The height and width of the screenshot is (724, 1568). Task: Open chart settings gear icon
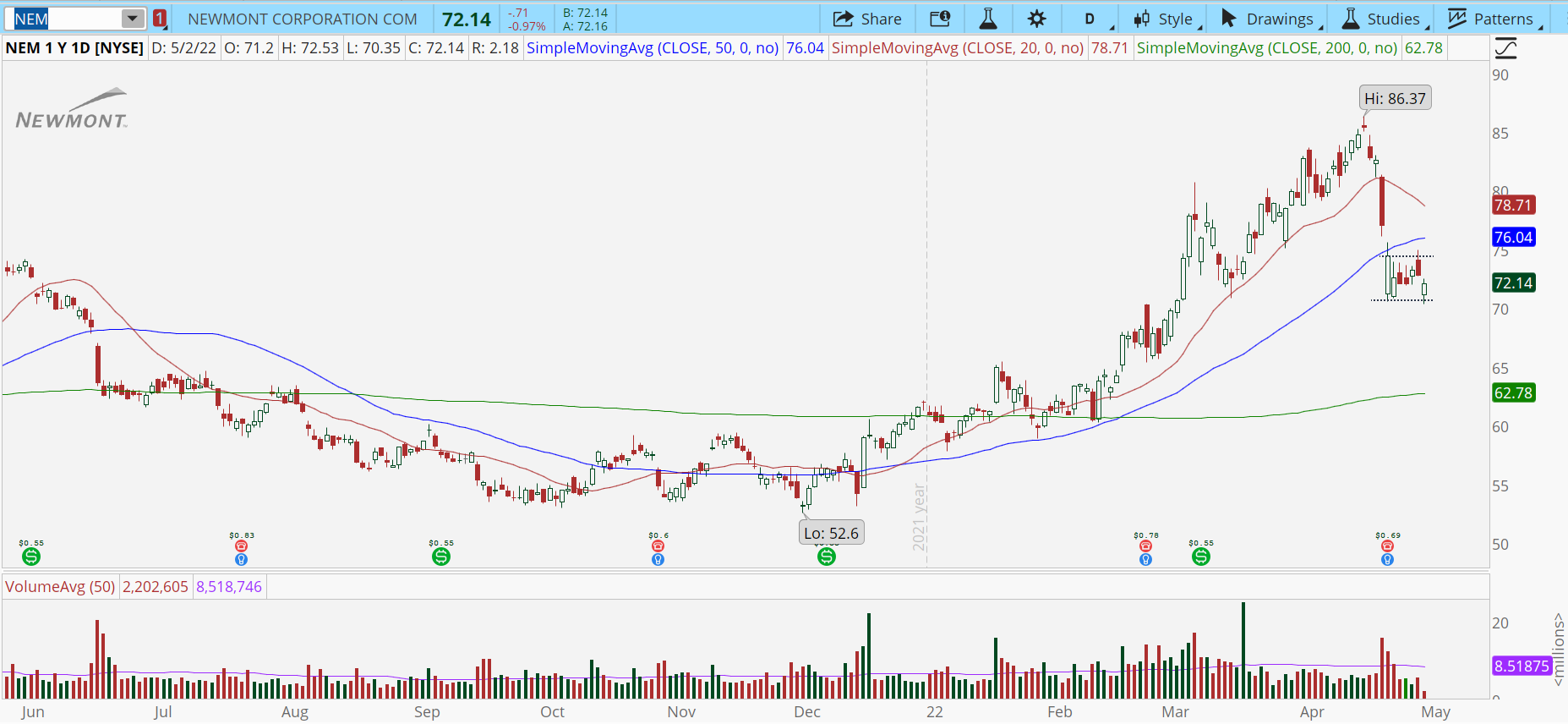pos(1037,19)
